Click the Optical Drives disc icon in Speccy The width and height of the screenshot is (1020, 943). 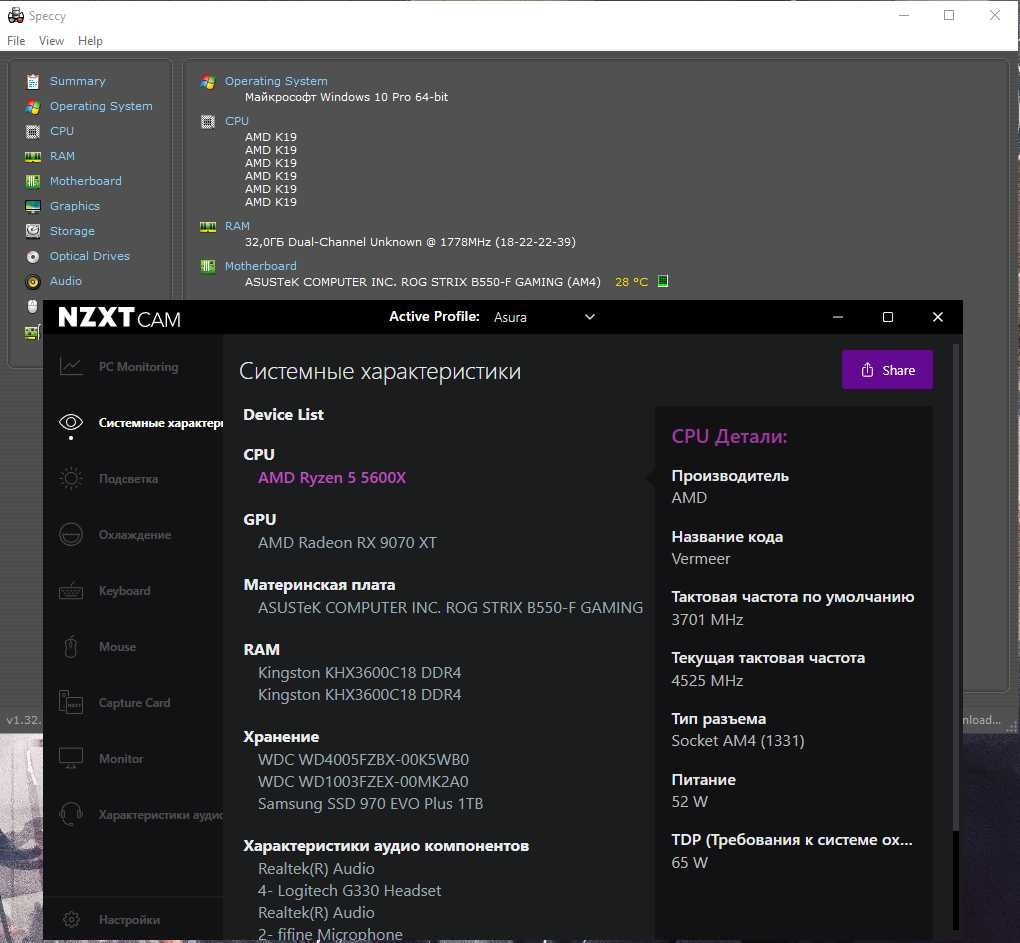[33, 256]
